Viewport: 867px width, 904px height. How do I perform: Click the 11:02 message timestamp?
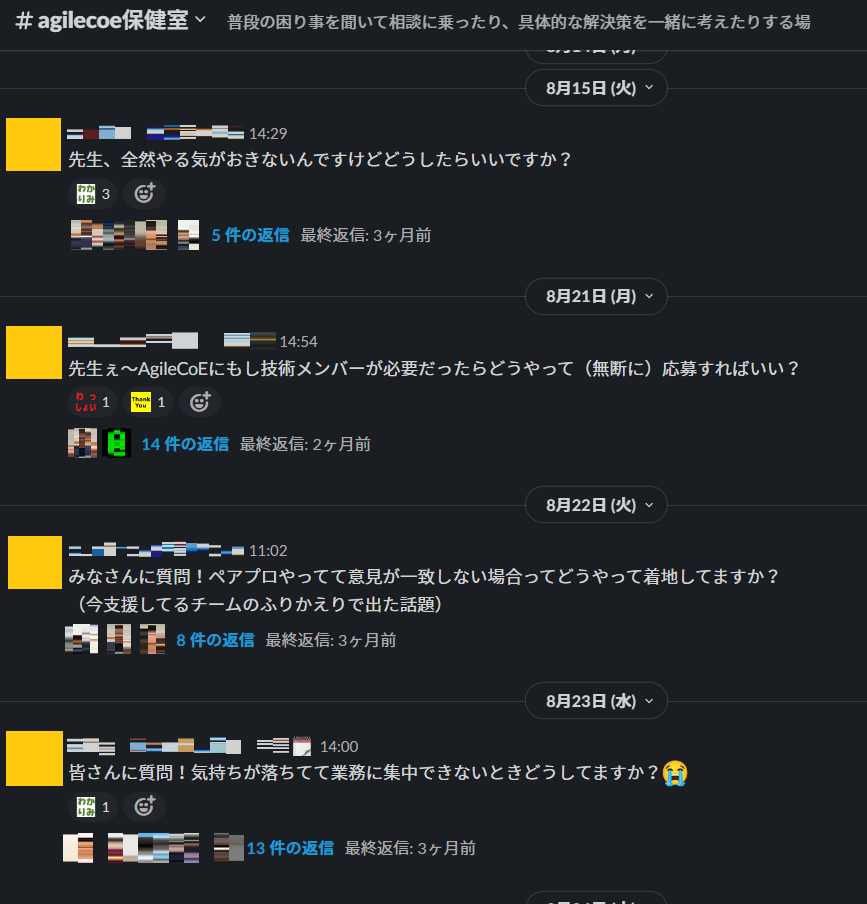pyautogui.click(x=268, y=551)
